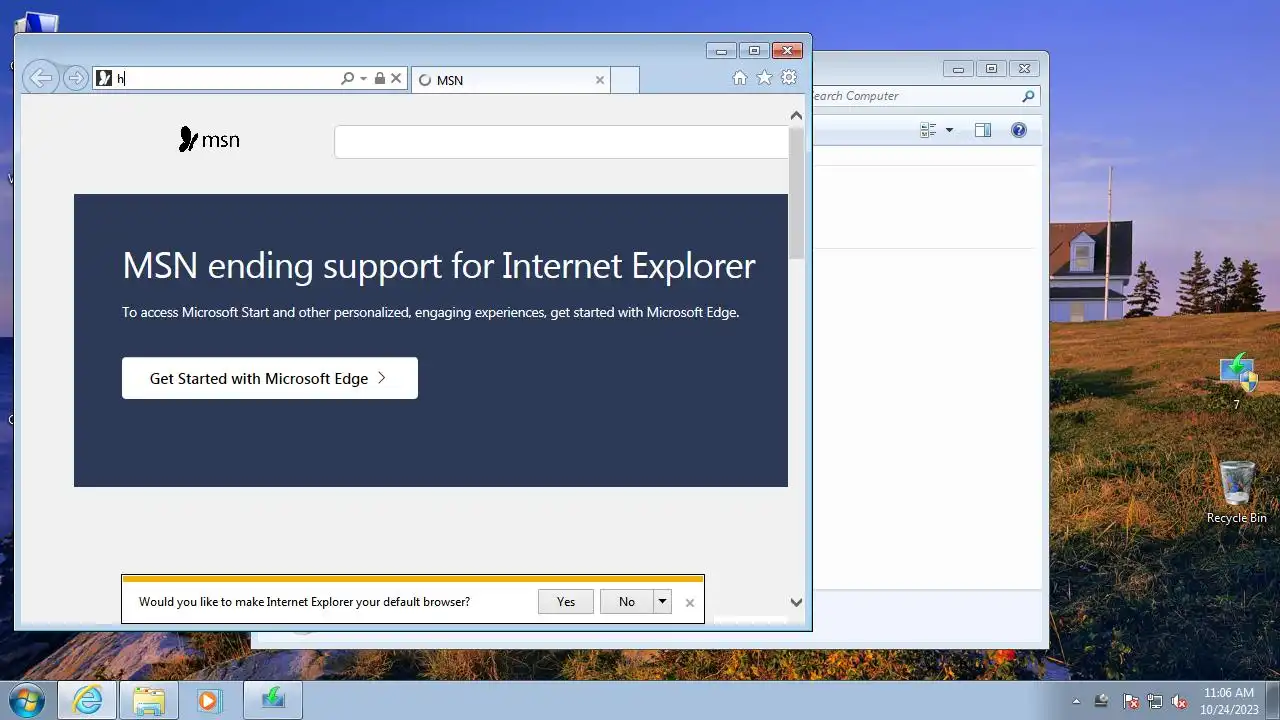Show hidden system tray icons
1280x720 pixels.
[1076, 701]
